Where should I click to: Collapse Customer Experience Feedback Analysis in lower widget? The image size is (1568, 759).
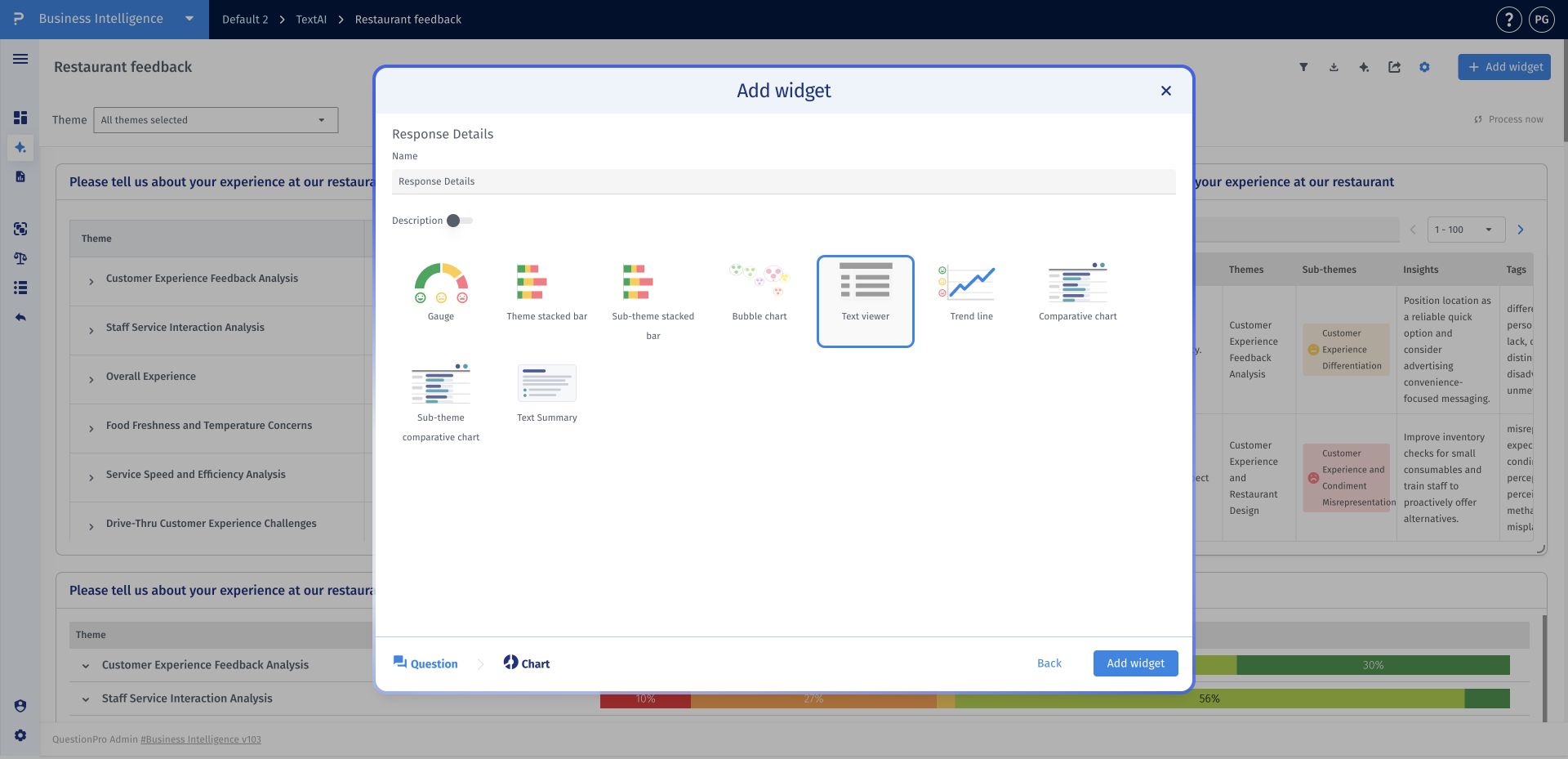(x=86, y=666)
